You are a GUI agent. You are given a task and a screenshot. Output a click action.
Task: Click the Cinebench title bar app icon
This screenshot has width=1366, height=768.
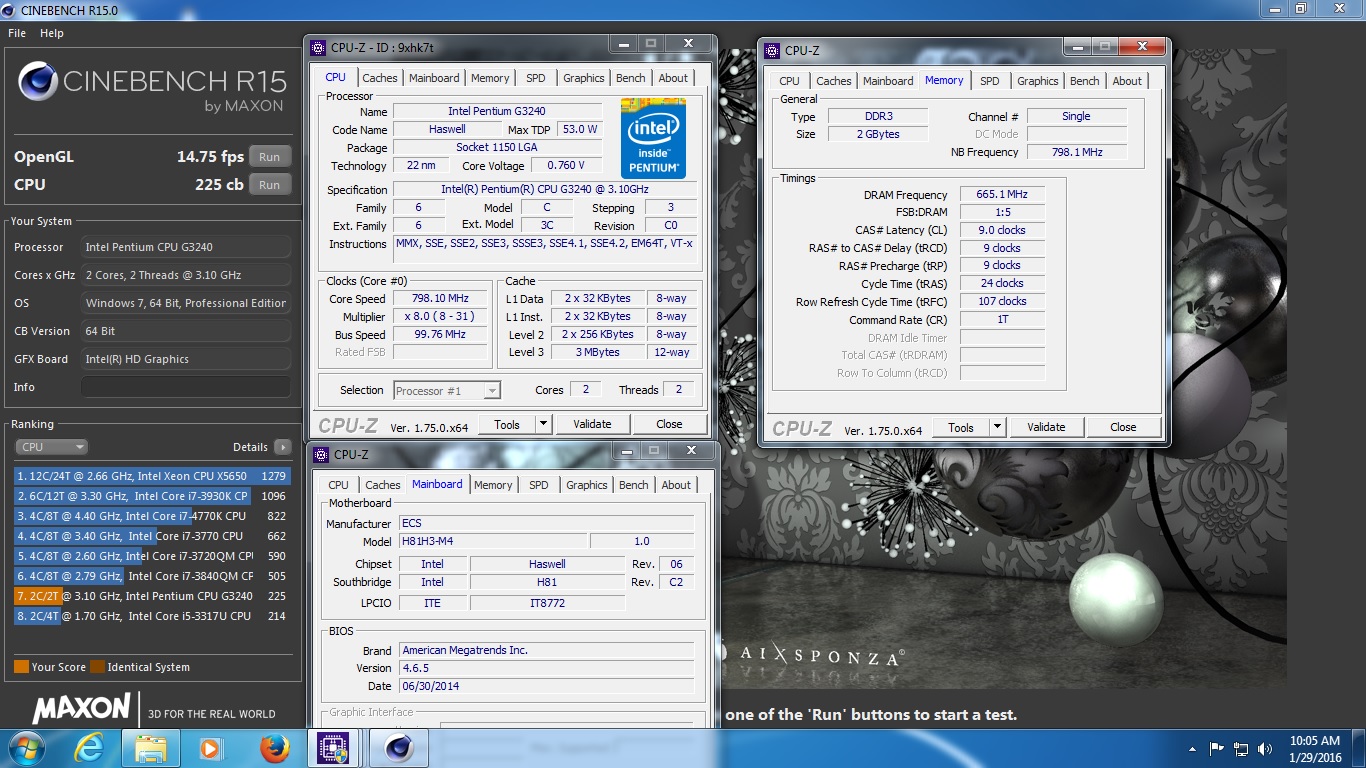tap(9, 10)
